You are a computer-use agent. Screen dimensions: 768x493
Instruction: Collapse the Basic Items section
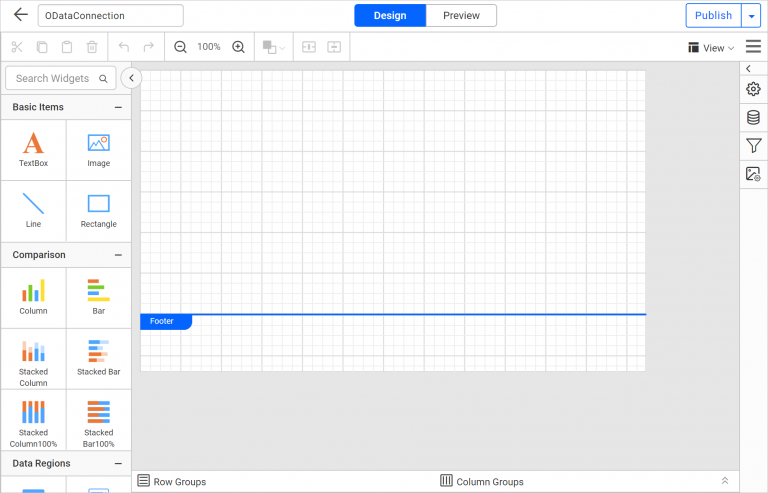click(x=118, y=107)
